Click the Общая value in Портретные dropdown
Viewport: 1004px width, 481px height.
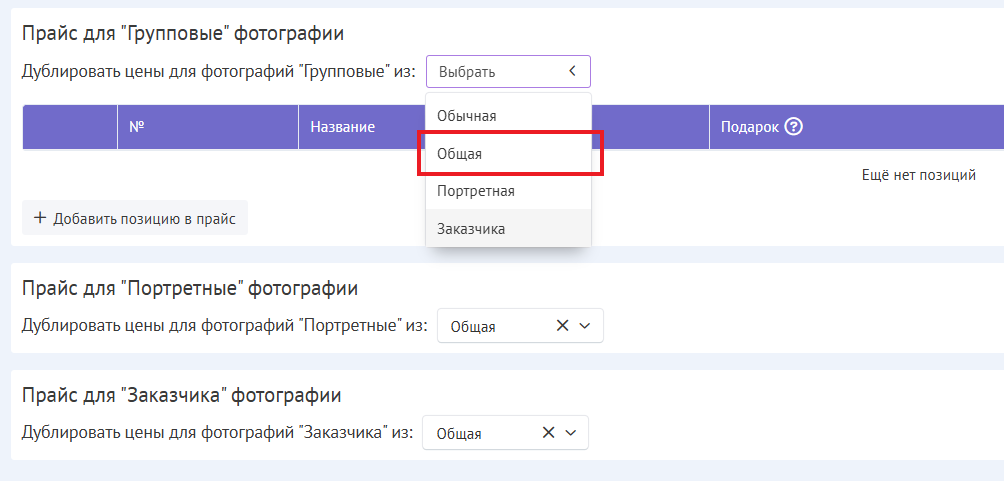pos(473,326)
